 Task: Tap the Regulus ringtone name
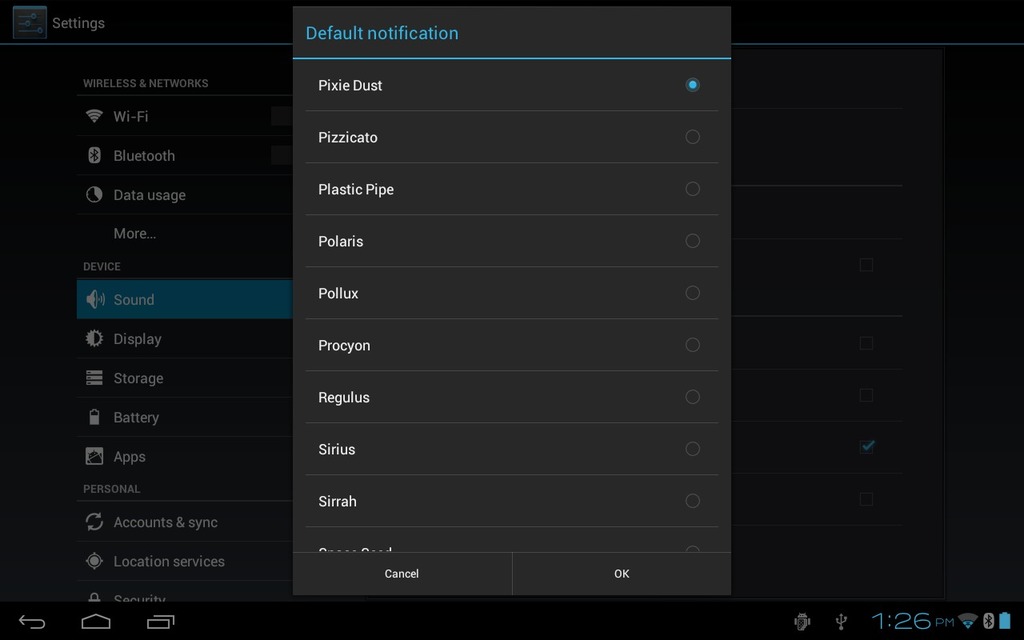pyautogui.click(x=344, y=398)
